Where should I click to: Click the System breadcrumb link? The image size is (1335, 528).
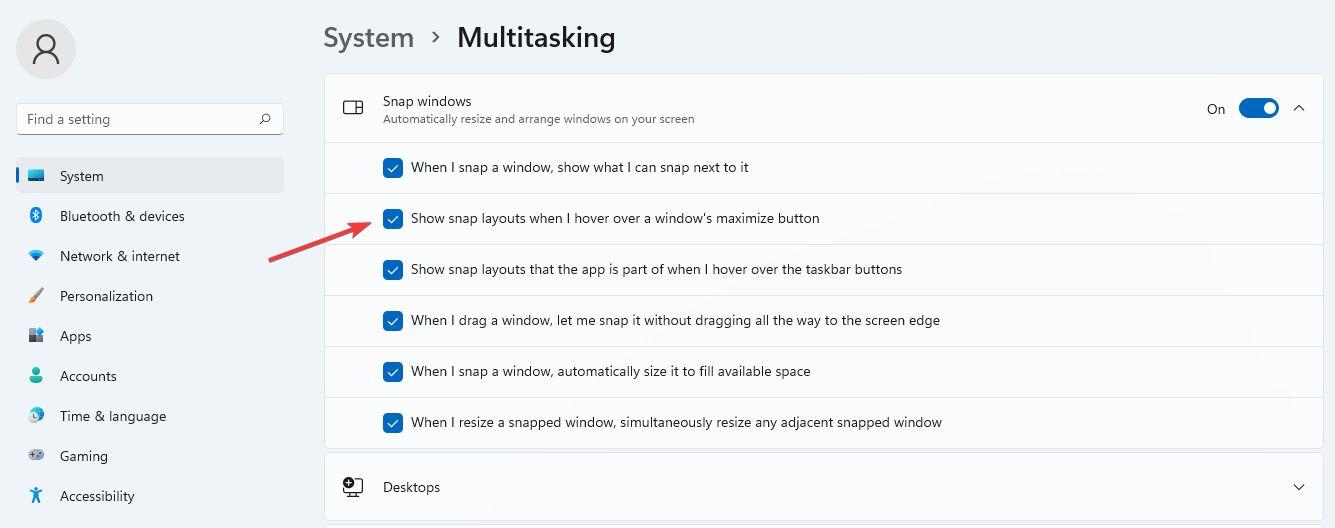point(369,38)
